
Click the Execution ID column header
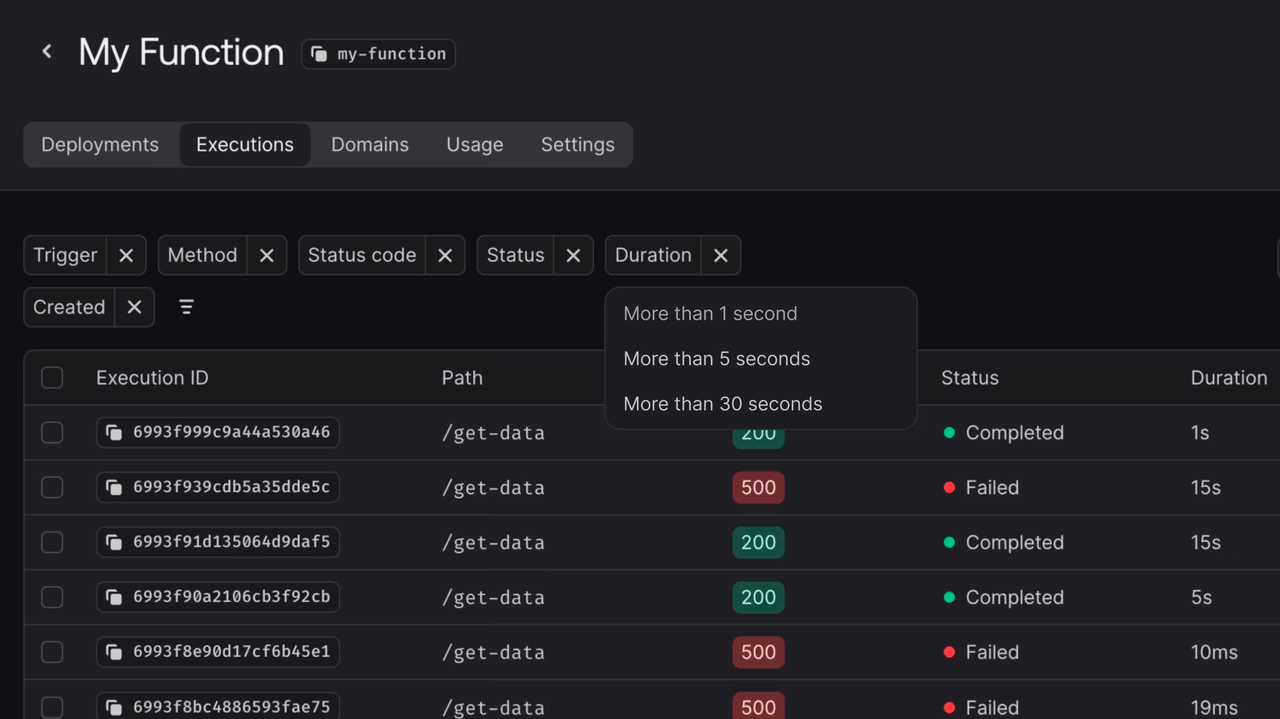(x=152, y=378)
